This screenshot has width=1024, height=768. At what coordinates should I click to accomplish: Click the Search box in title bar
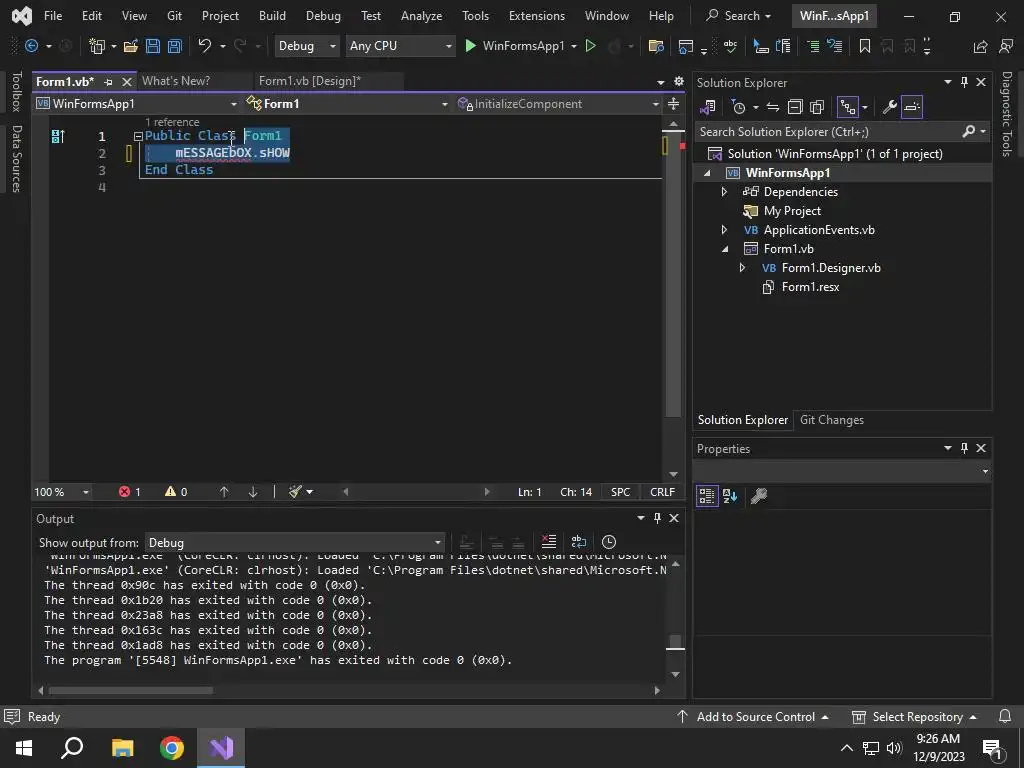tap(738, 16)
